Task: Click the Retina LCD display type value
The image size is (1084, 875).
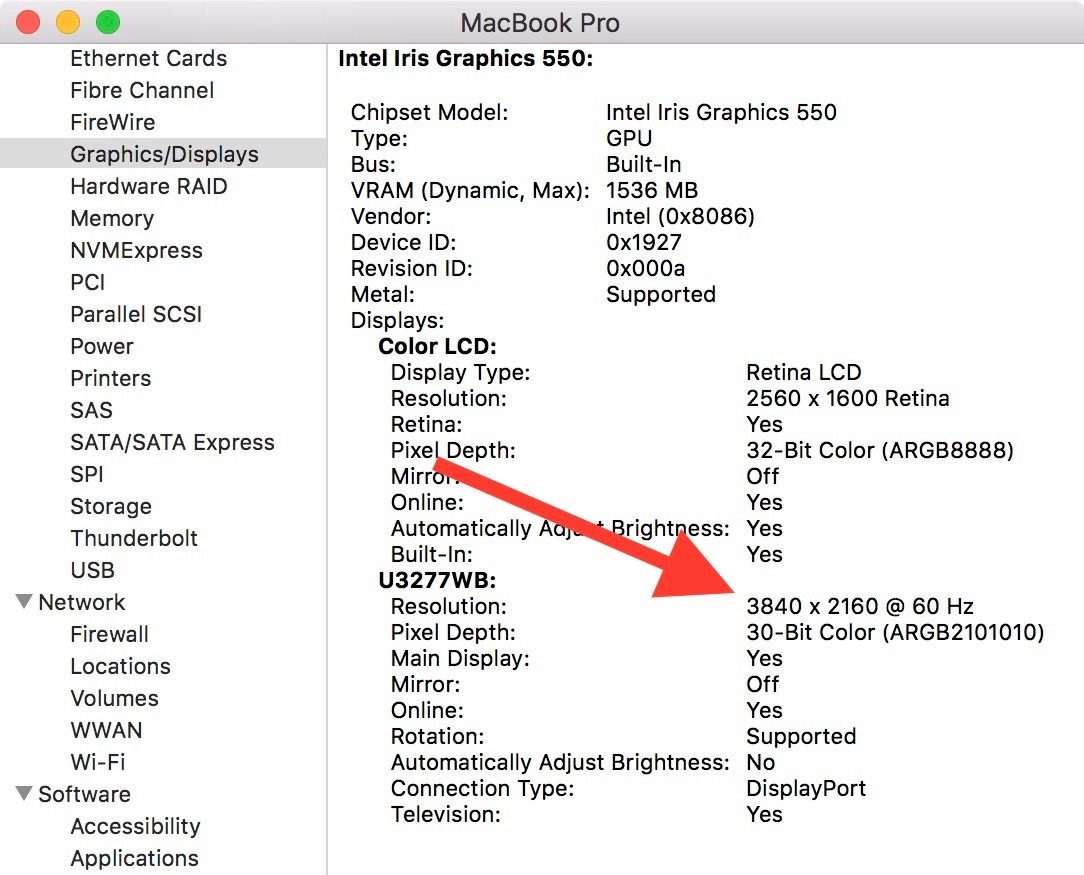Action: click(804, 373)
